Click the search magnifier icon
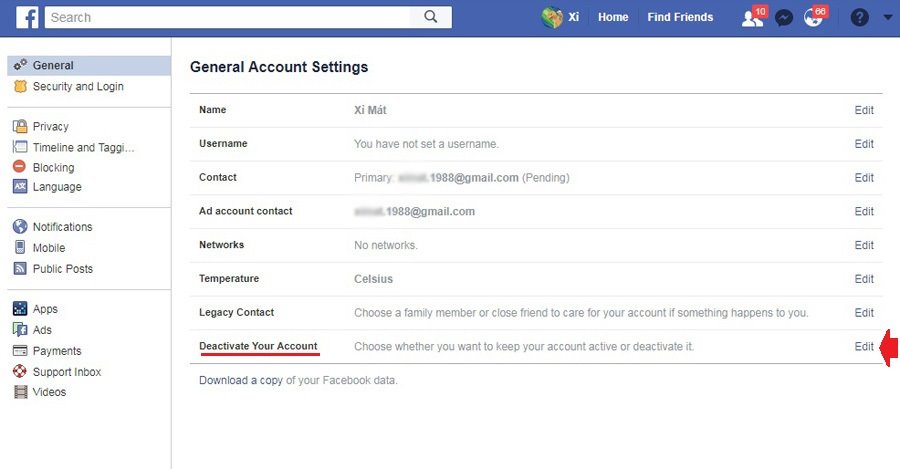900x469 pixels. point(430,17)
